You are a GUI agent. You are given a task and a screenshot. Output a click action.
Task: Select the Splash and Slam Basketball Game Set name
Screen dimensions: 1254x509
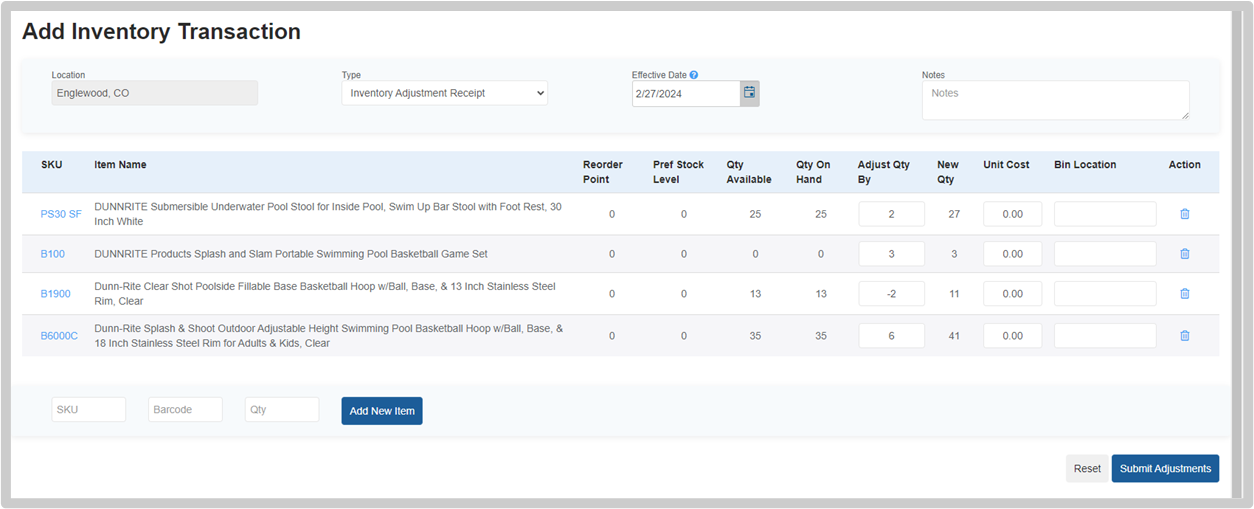pyautogui.click(x=291, y=254)
